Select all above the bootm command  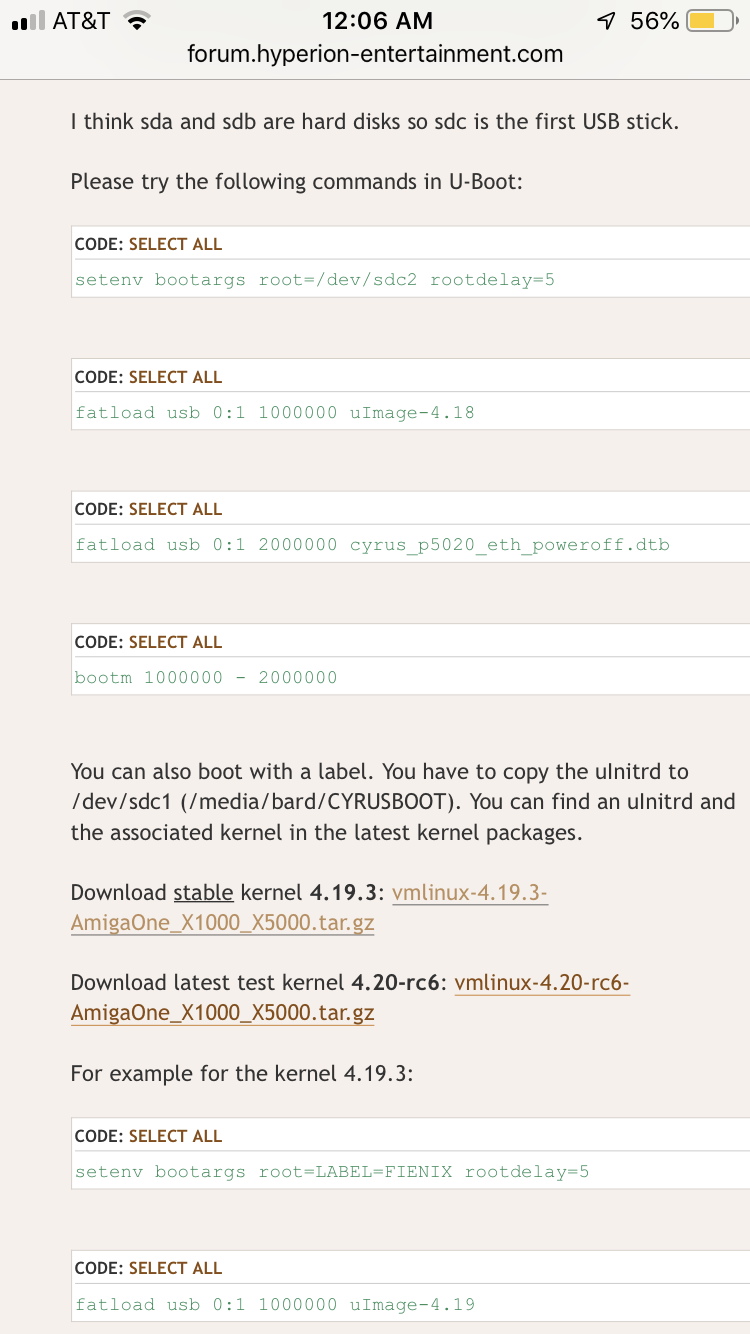point(175,642)
